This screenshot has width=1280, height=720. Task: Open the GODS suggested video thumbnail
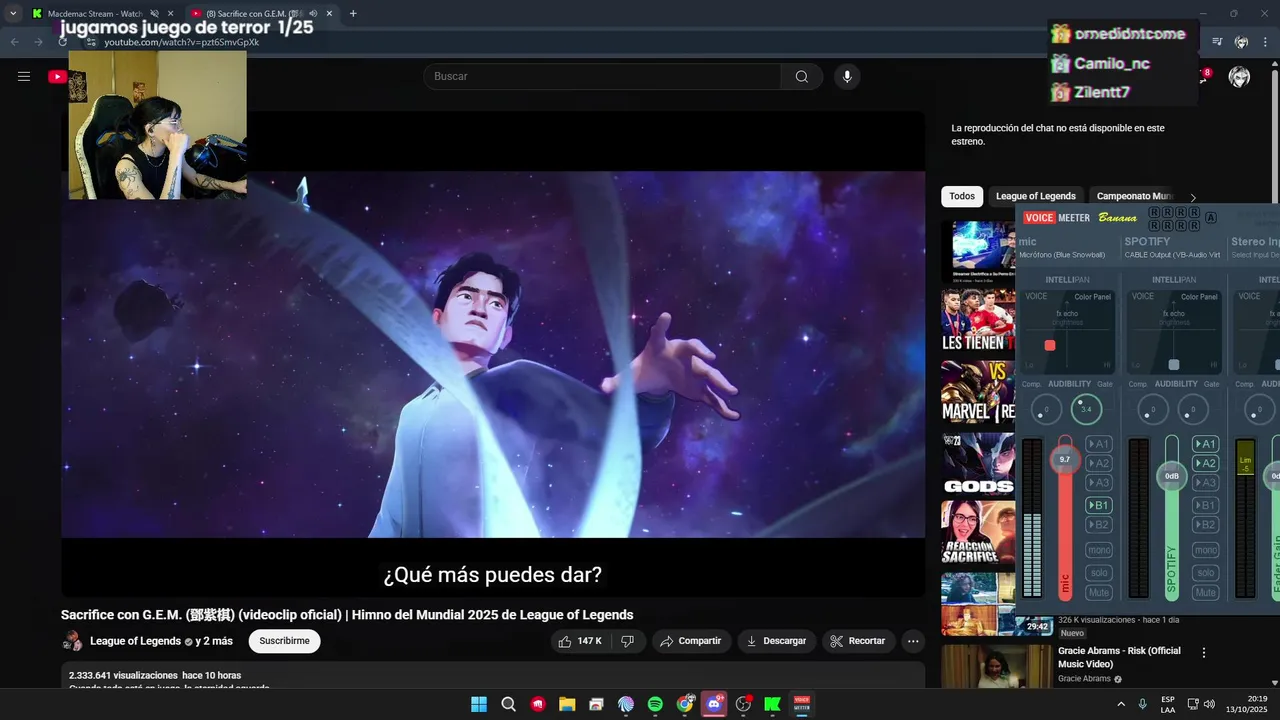click(x=978, y=463)
